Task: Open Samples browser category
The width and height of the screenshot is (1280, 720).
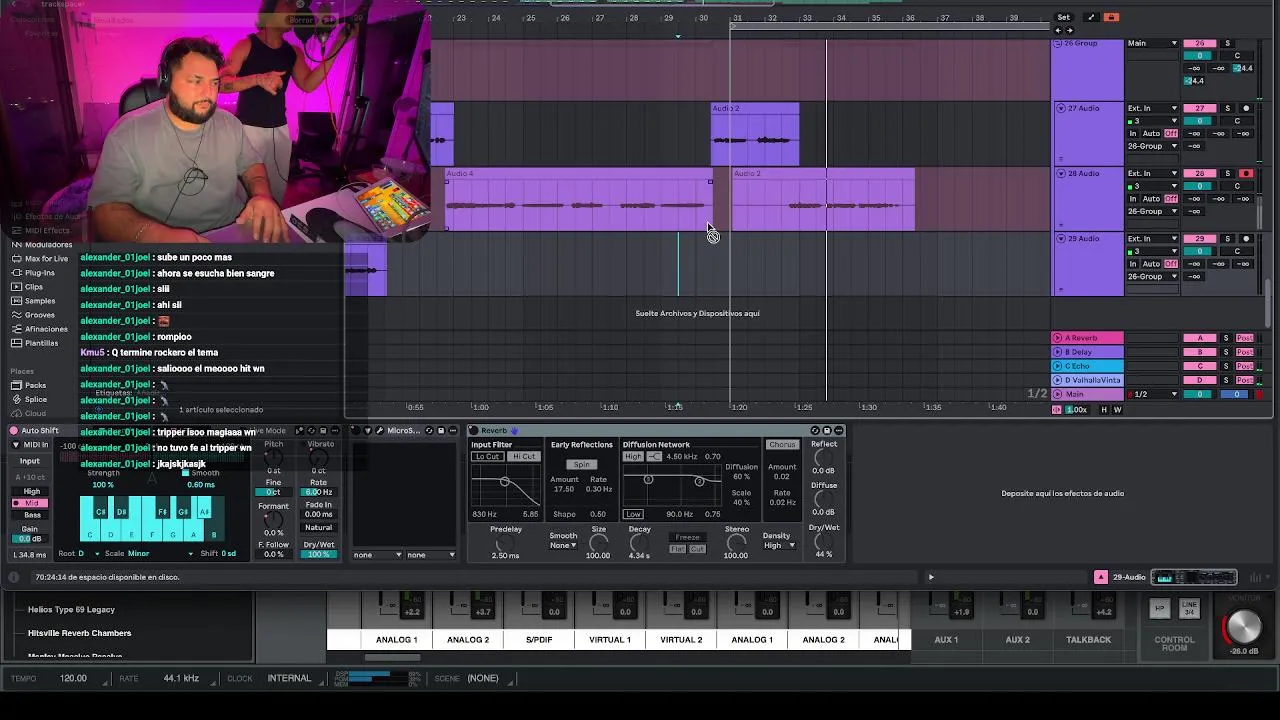Action: 40,301
